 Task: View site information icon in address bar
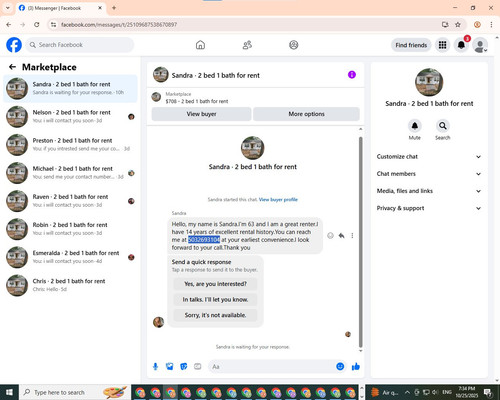tap(53, 24)
